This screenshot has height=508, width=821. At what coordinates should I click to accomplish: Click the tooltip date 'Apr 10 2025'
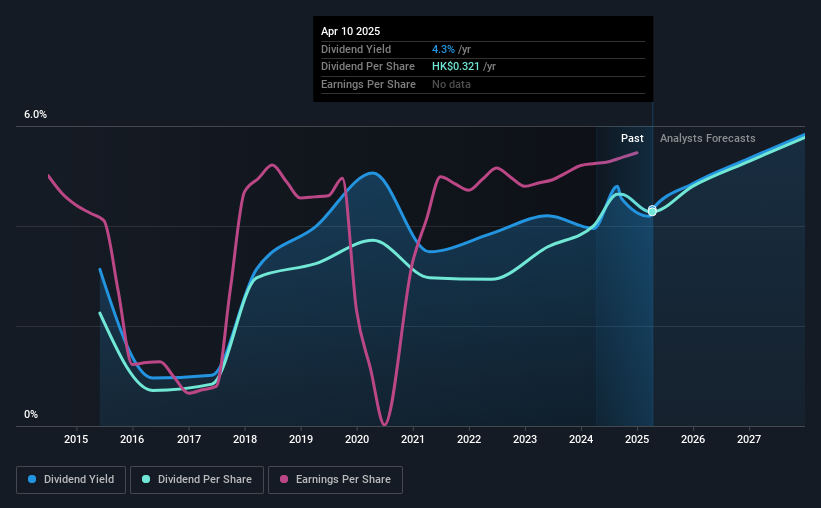click(x=350, y=31)
